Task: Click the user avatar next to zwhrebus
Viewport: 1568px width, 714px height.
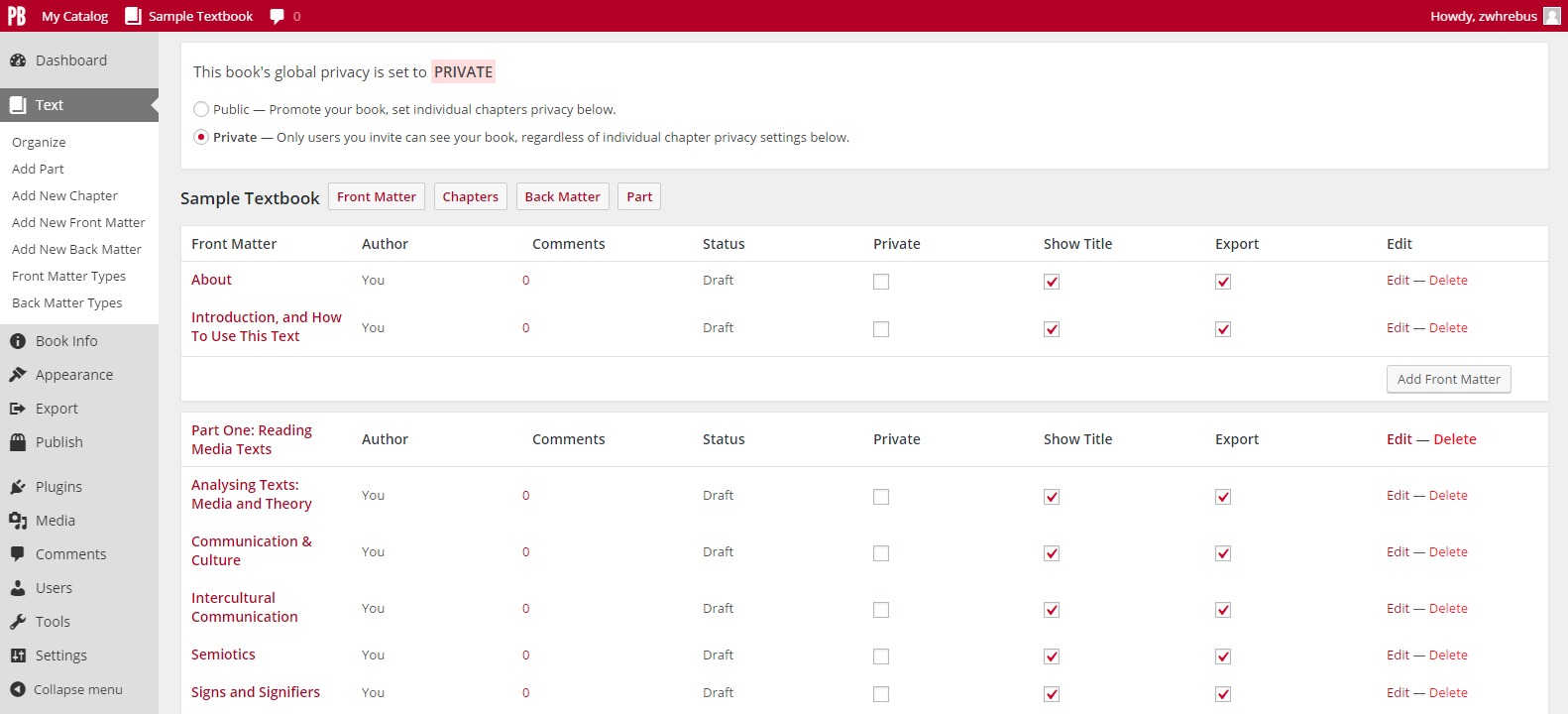Action: pyautogui.click(x=1552, y=16)
